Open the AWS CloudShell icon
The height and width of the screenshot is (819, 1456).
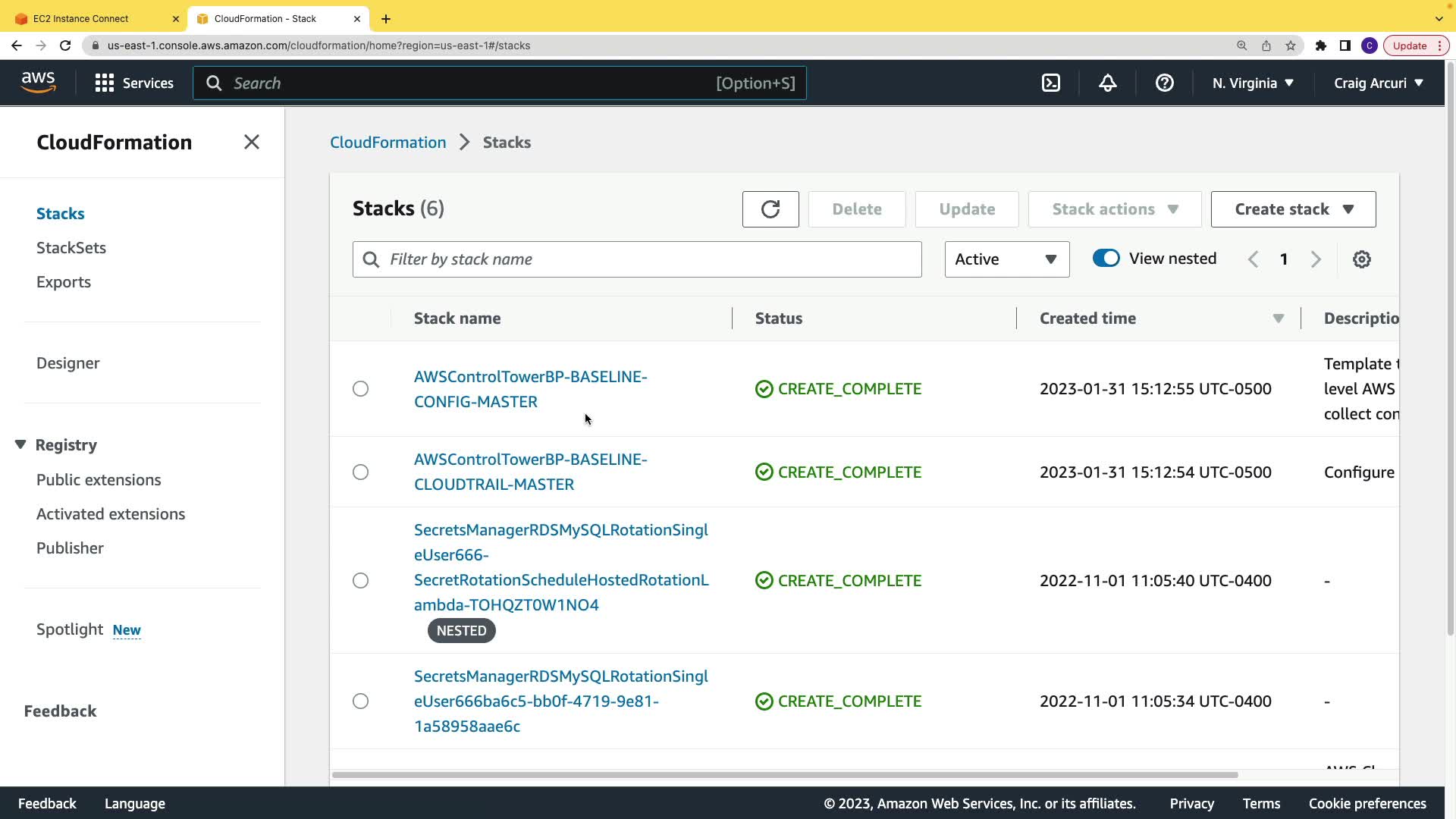pyautogui.click(x=1051, y=83)
